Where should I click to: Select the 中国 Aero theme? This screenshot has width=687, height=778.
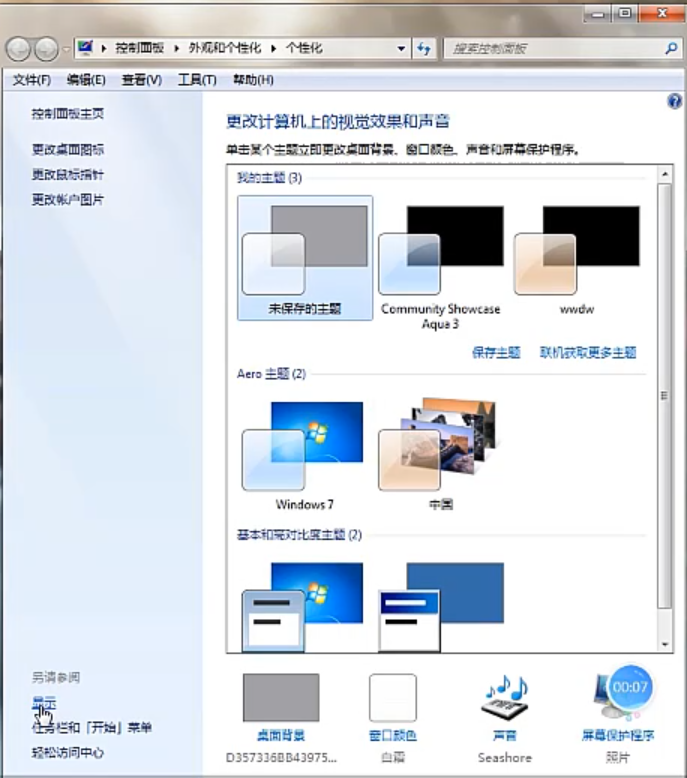[x=439, y=448]
